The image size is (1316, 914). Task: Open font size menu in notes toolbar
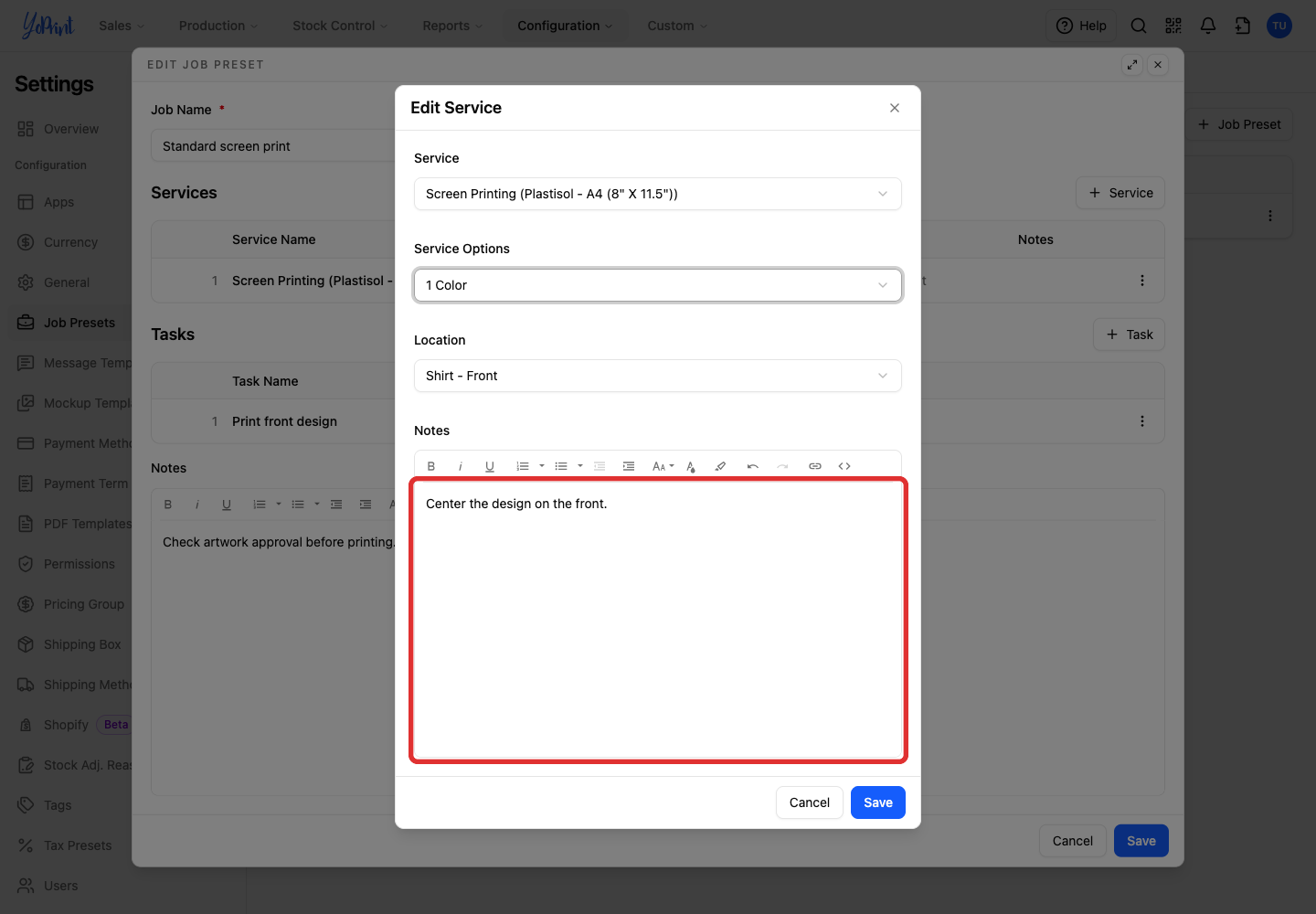pos(663,466)
